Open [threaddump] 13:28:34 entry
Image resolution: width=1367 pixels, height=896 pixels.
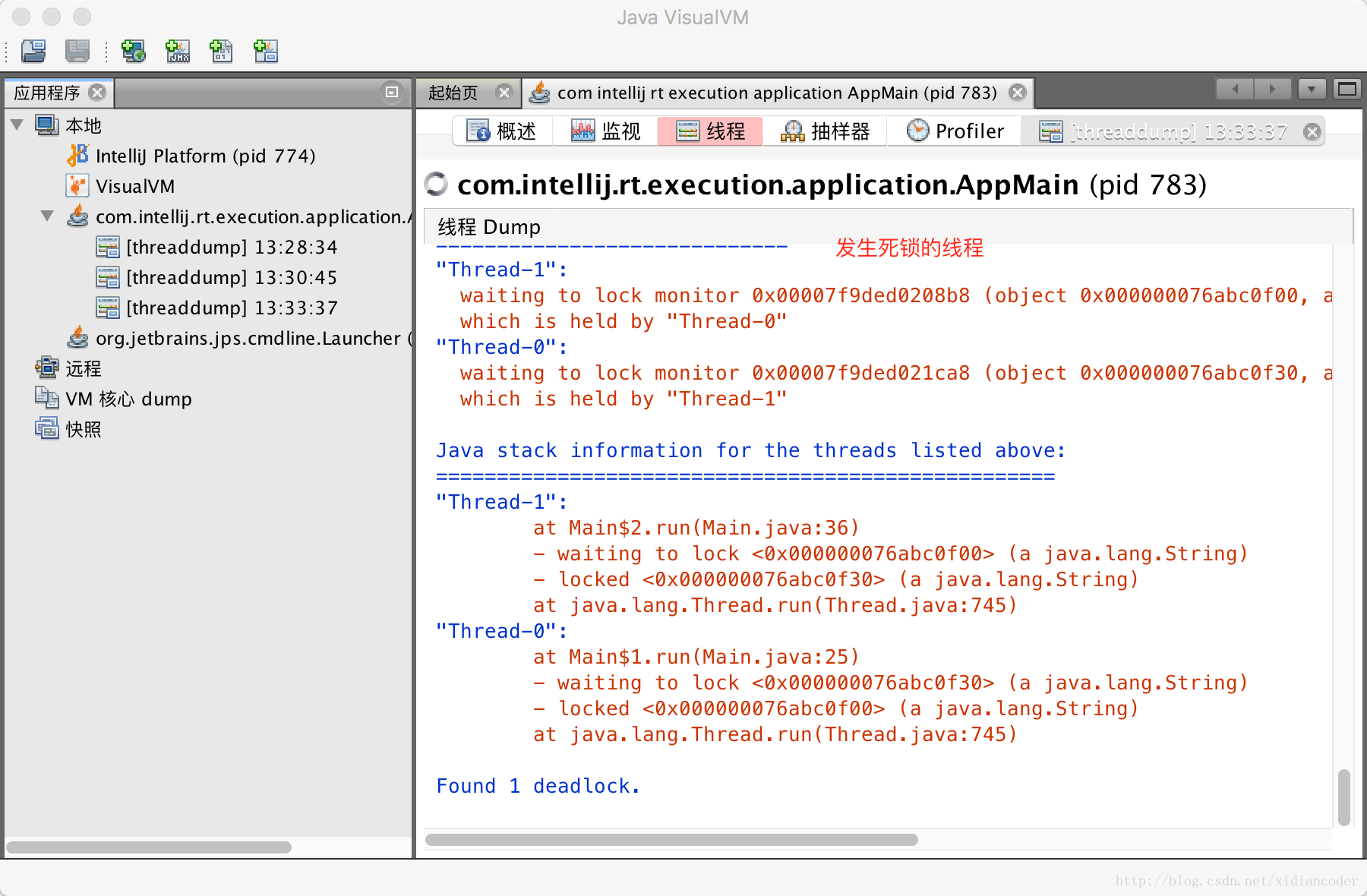click(232, 247)
